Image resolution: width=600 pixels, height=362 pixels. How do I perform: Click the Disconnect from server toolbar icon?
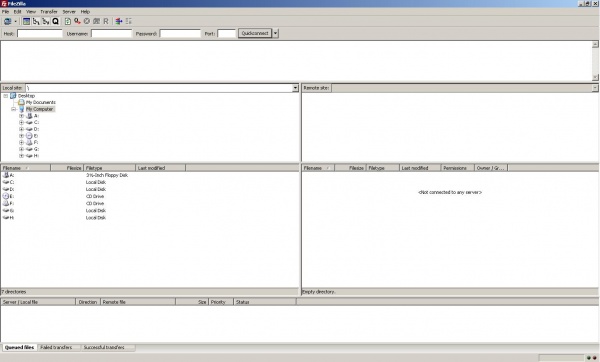(96, 21)
